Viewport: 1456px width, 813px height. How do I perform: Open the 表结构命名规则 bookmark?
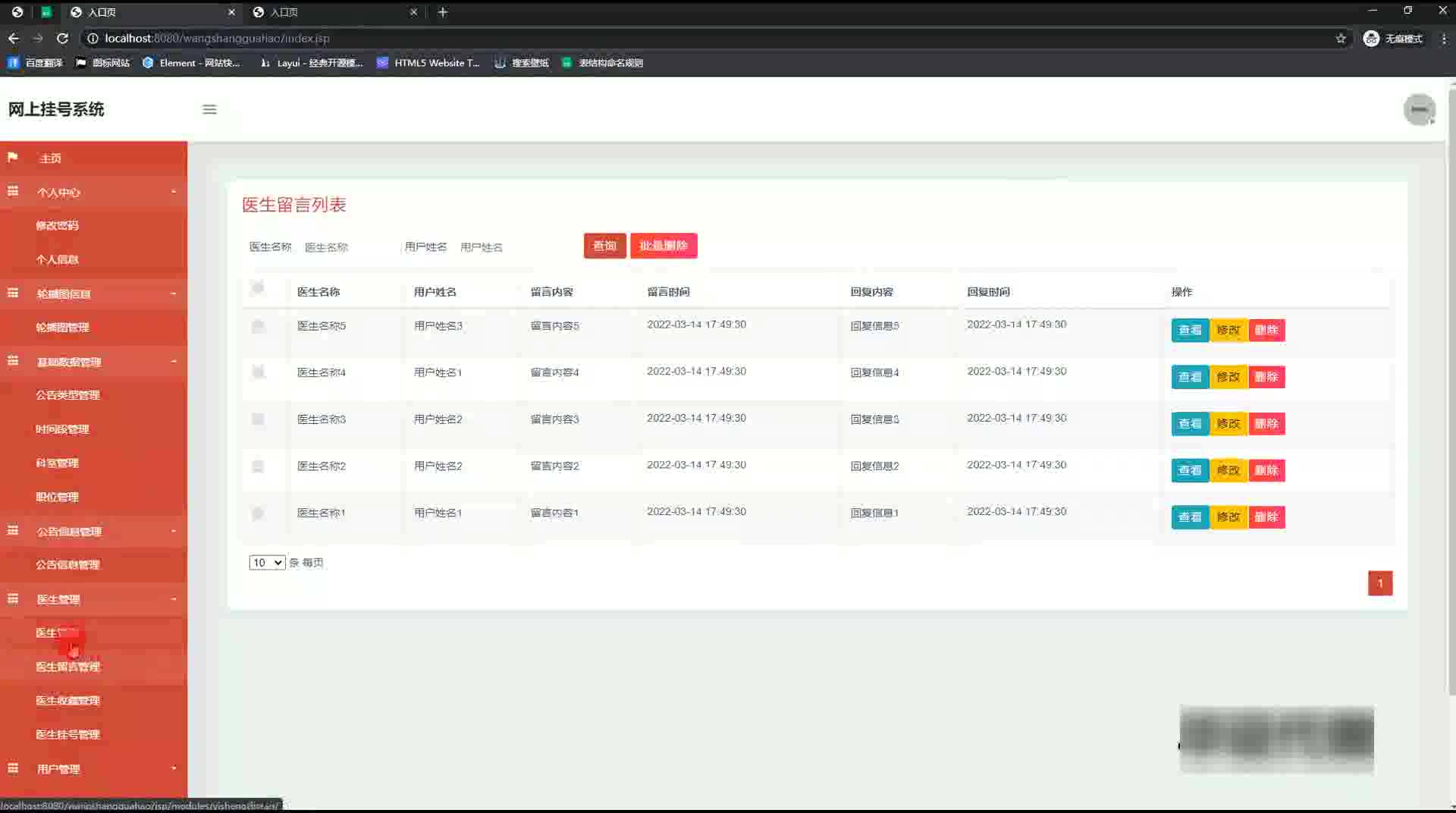pyautogui.click(x=602, y=63)
